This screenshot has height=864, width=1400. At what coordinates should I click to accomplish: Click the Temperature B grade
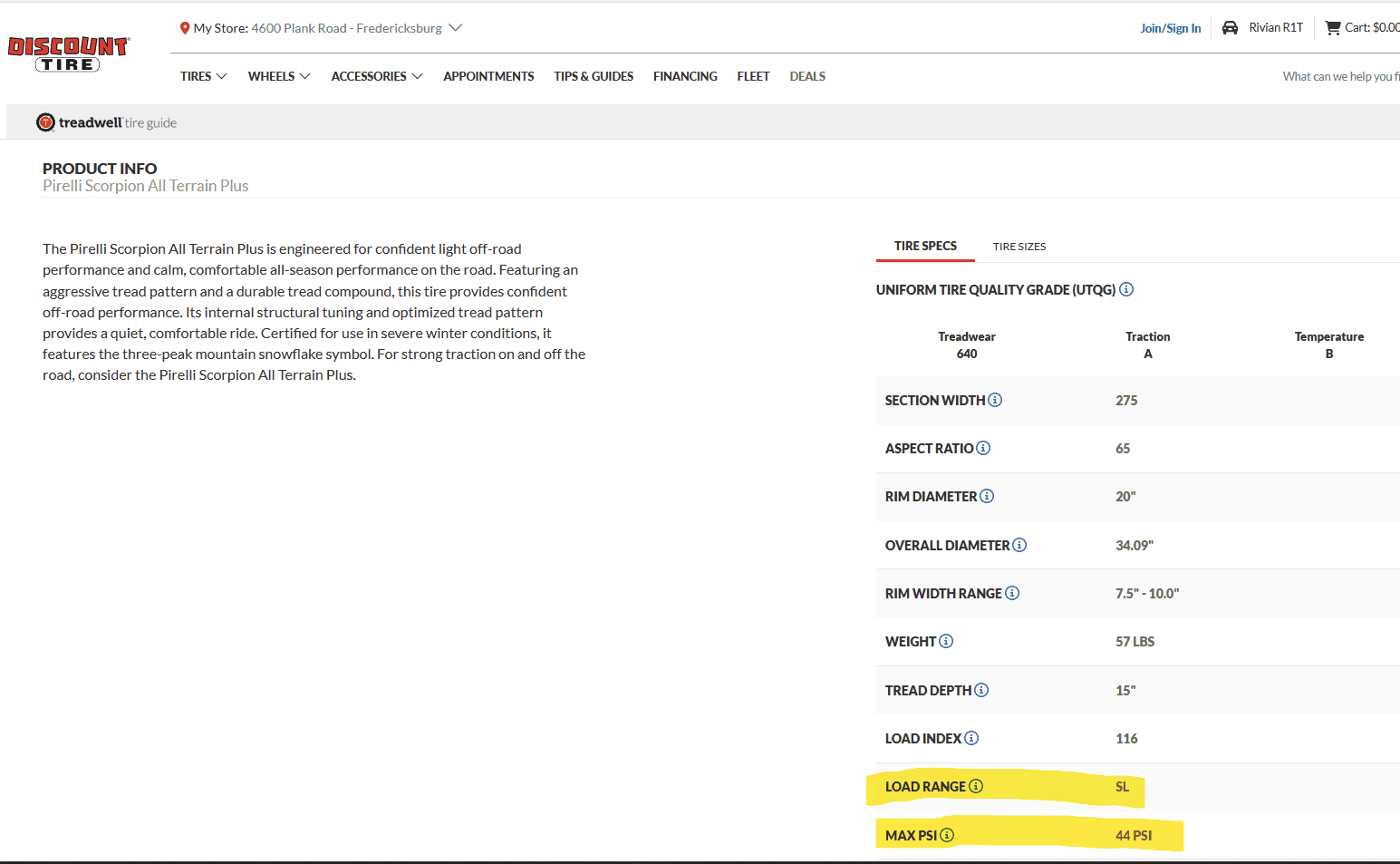tap(1329, 354)
